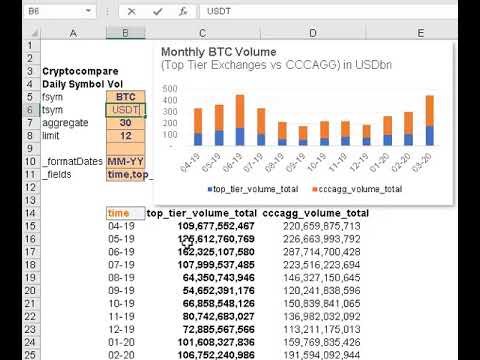
Task: Click the 03-20 chart bar
Action: 430,120
